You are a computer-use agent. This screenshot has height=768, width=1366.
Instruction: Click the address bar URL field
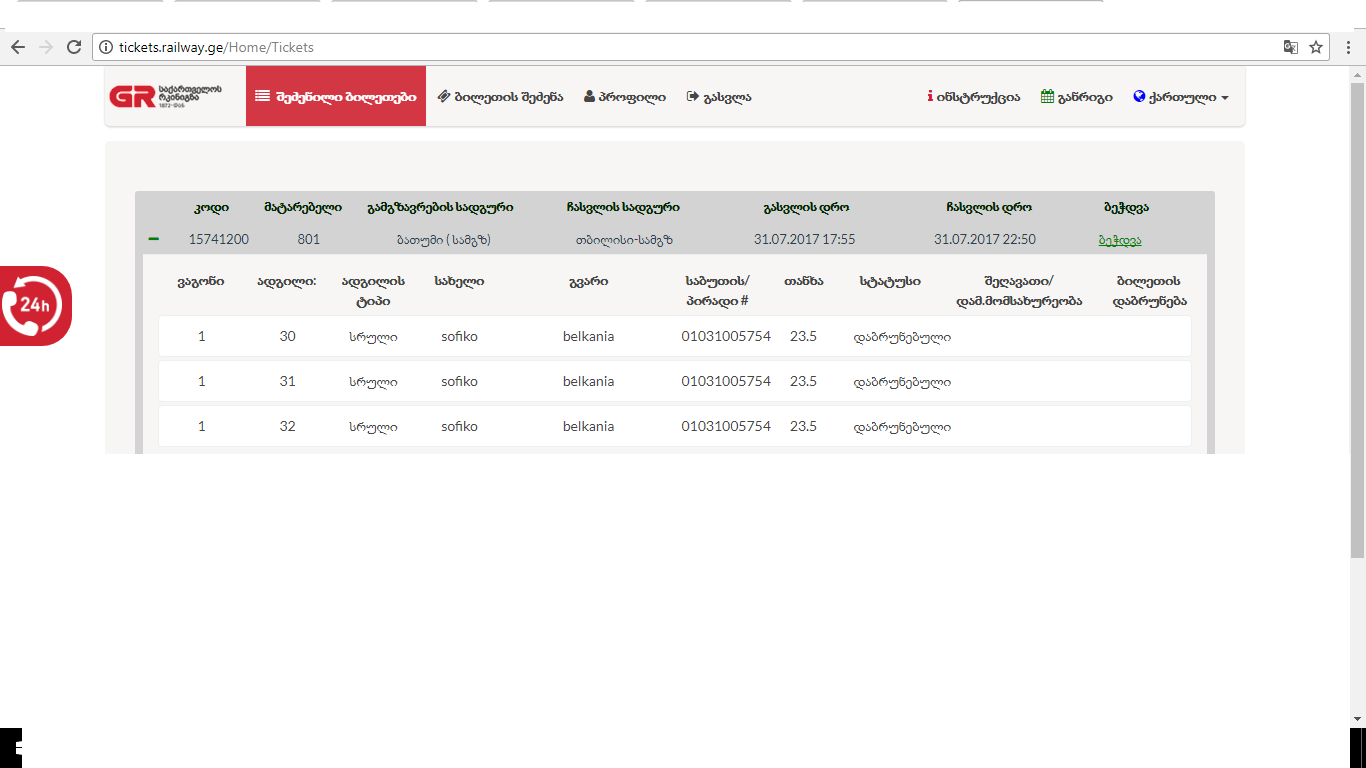[x=690, y=47]
